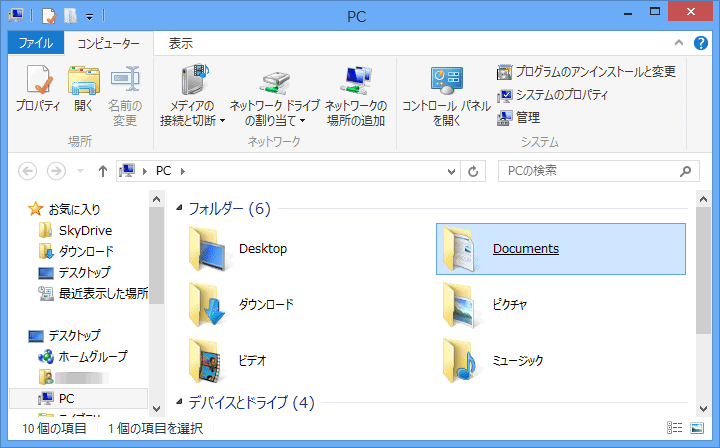Select the ビデオ folder

tap(228, 361)
